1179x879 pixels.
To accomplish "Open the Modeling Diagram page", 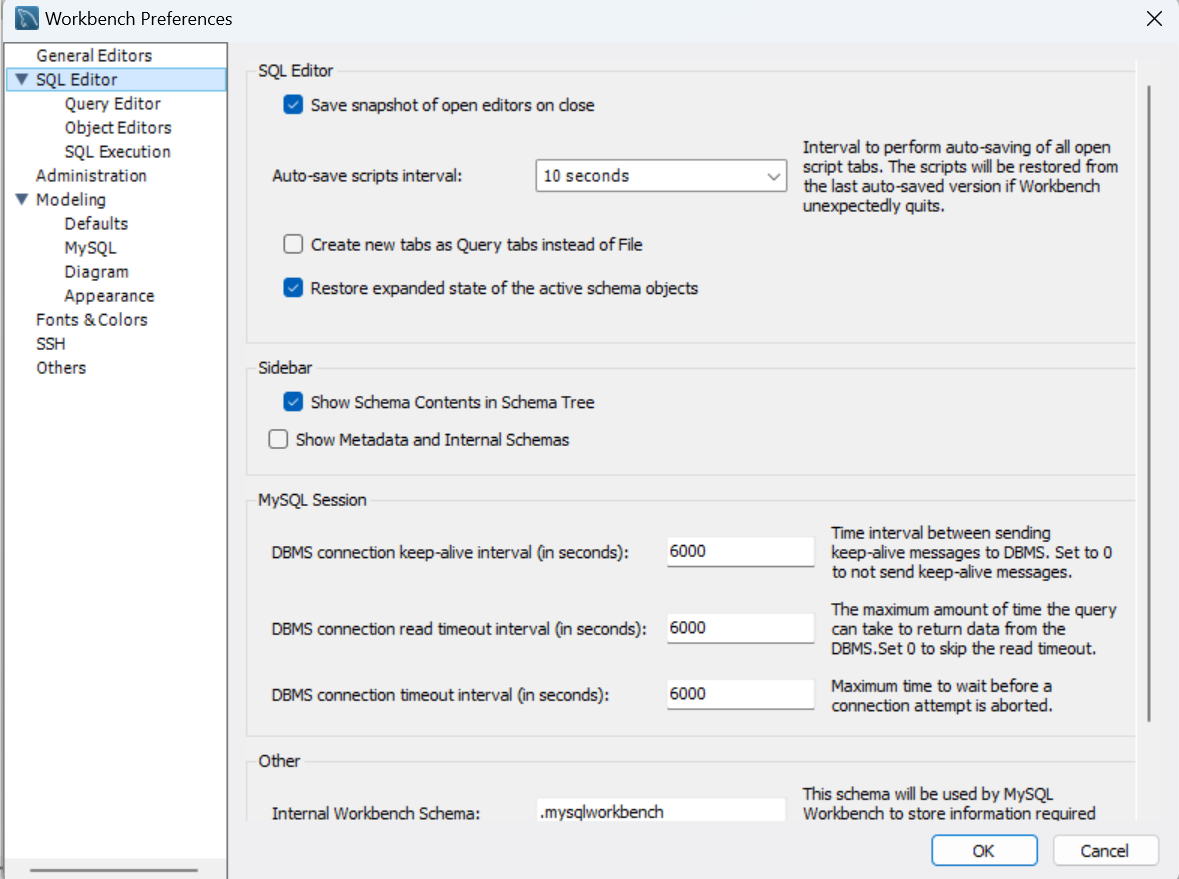I will tap(96, 272).
